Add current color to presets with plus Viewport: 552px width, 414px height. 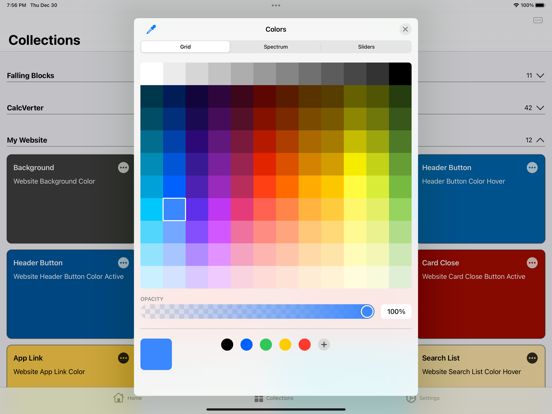click(x=324, y=345)
